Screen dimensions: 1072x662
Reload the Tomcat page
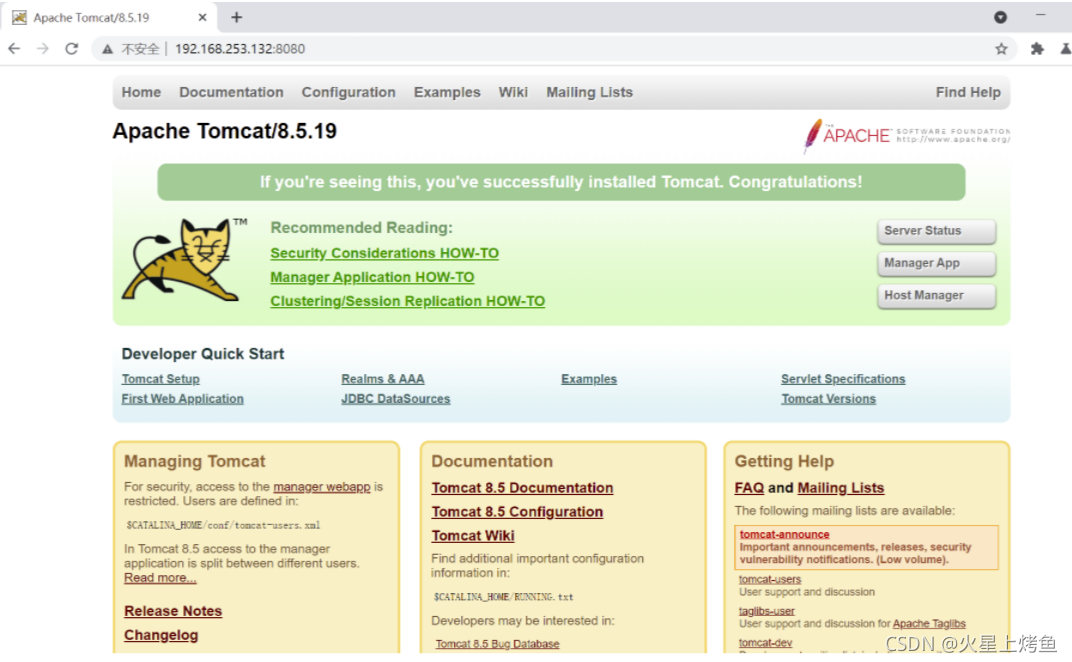tap(71, 49)
